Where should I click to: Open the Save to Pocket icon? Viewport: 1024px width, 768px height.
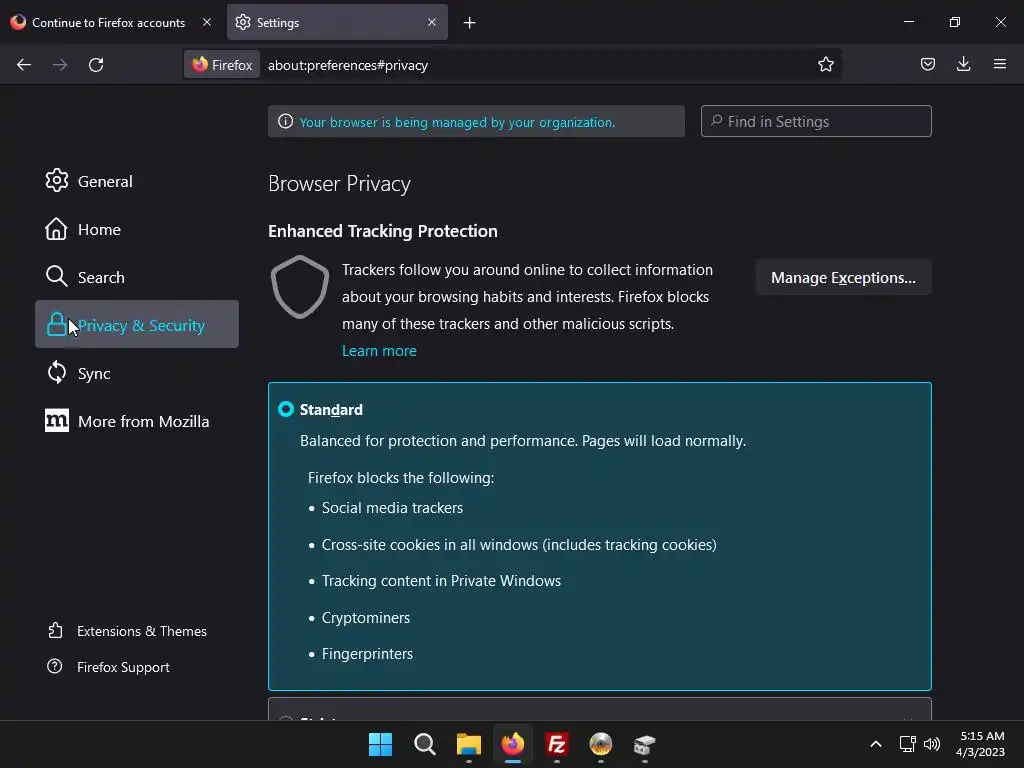pos(927,64)
